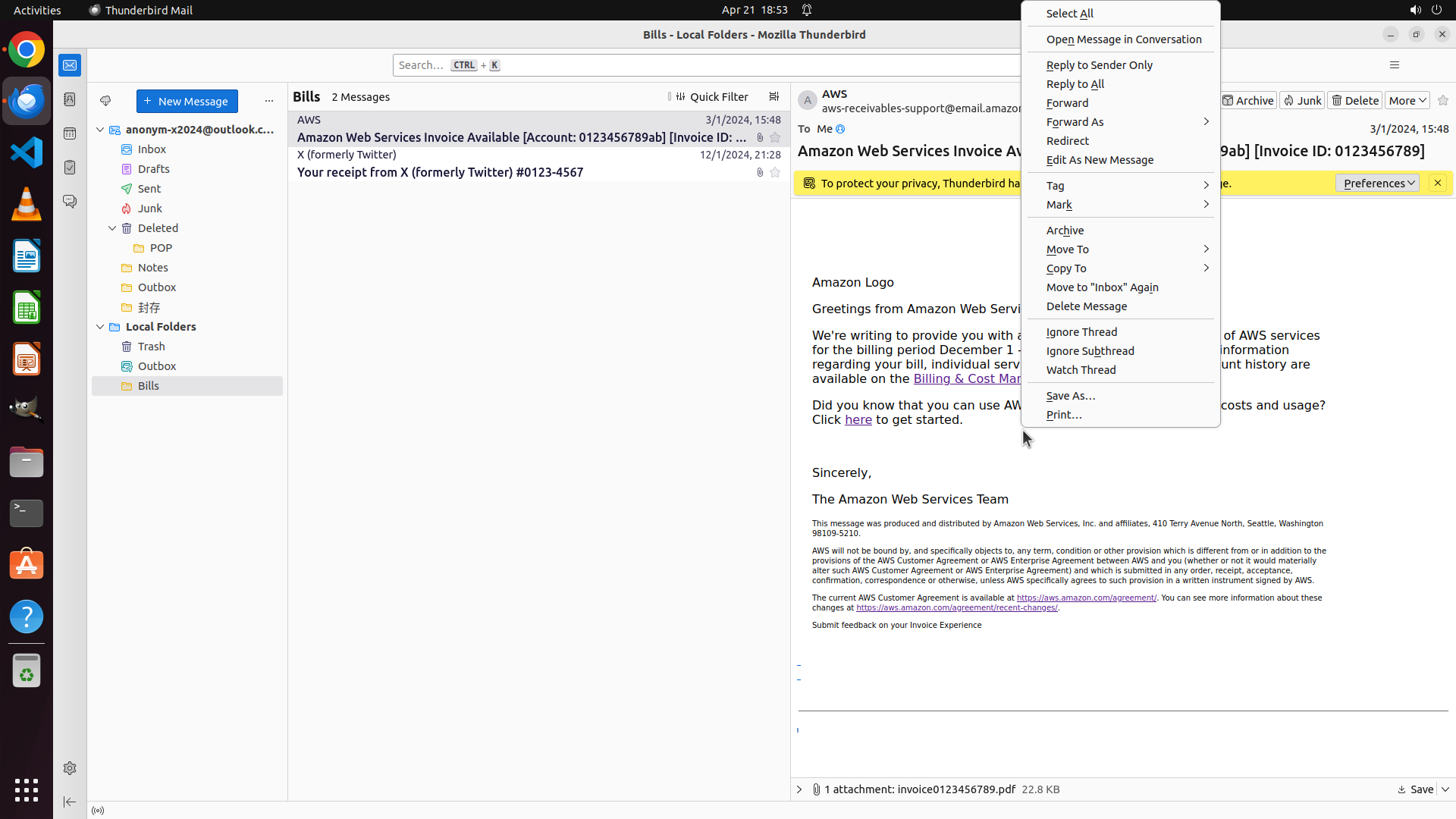Viewport: 1456px width, 819px height.
Task: Expand the attachment list pane
Action: click(x=799, y=789)
